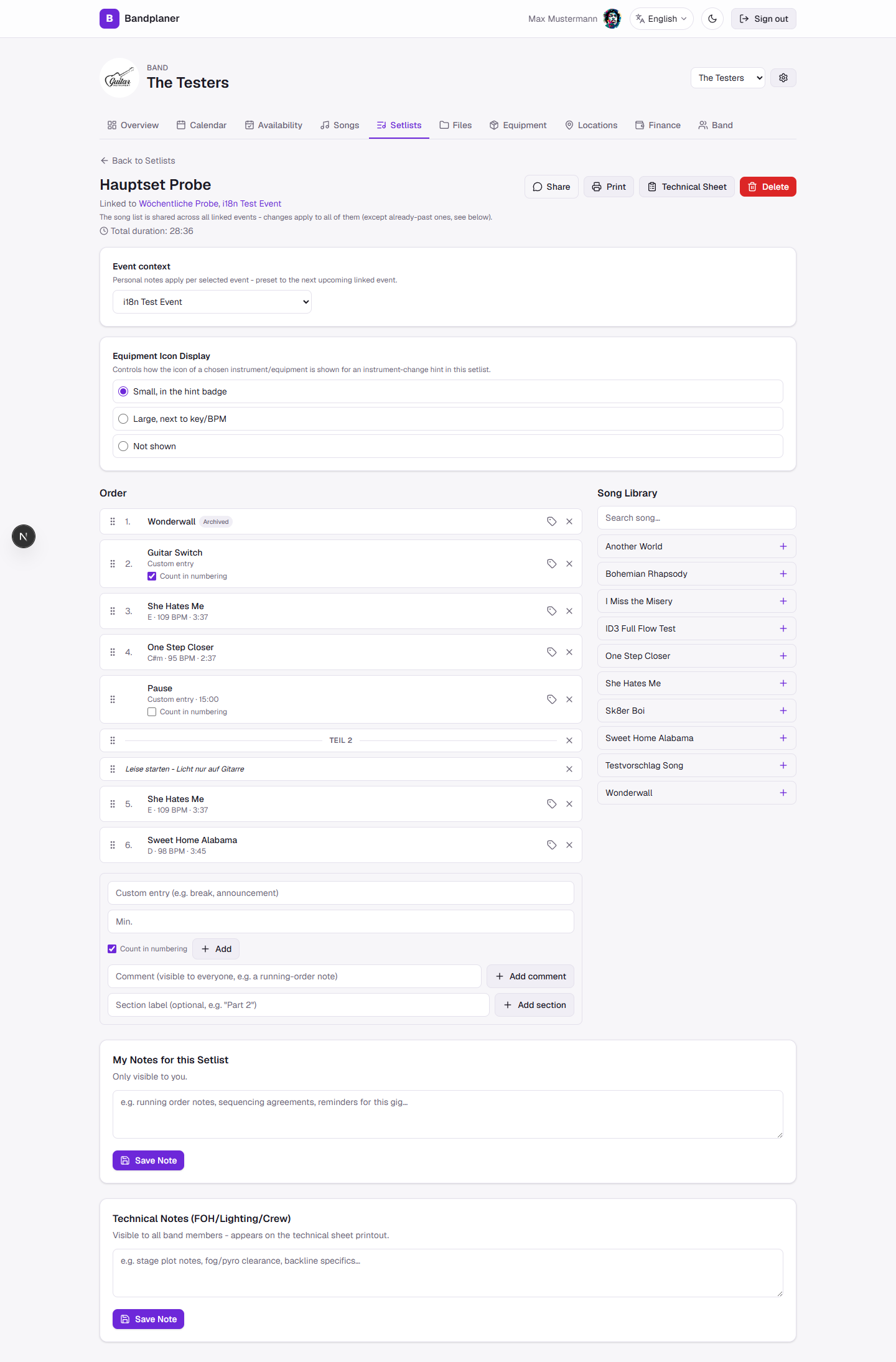The width and height of the screenshot is (896, 1362).
Task: Add Another World from library
Action: click(783, 546)
